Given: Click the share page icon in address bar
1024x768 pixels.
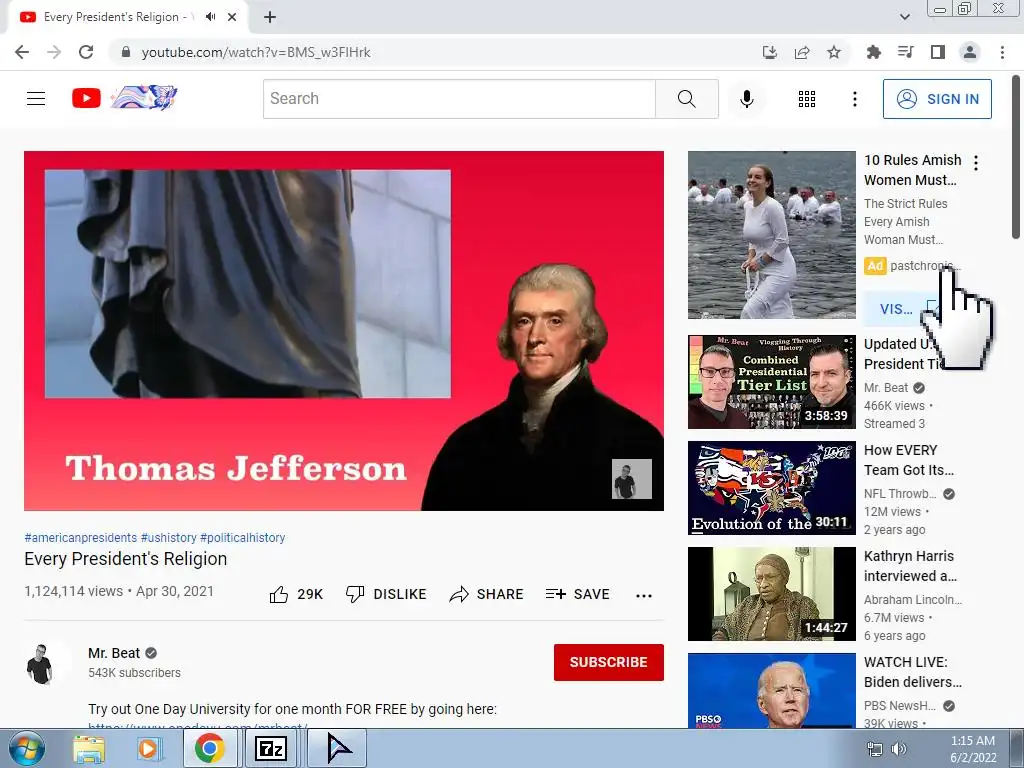Looking at the screenshot, I should [x=802, y=52].
